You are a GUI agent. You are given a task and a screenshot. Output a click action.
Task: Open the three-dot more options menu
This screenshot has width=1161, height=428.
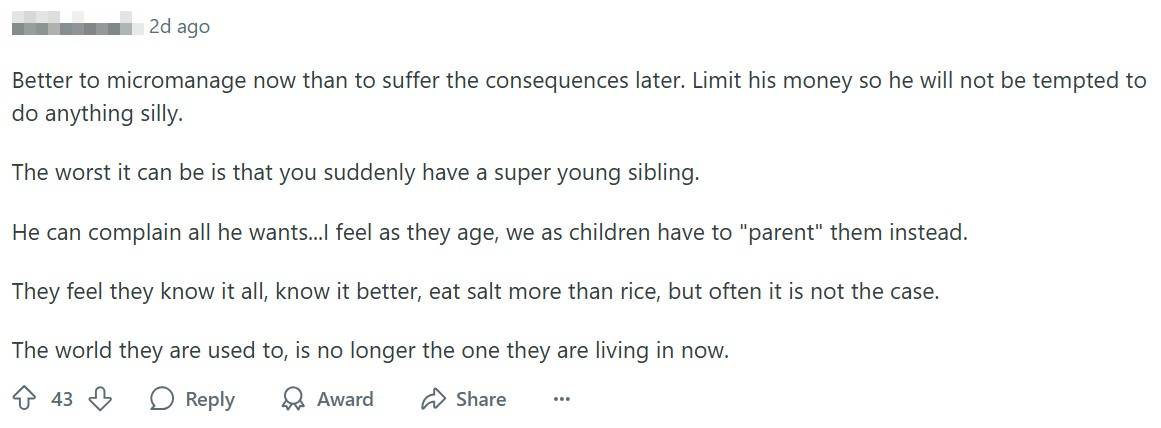(562, 399)
